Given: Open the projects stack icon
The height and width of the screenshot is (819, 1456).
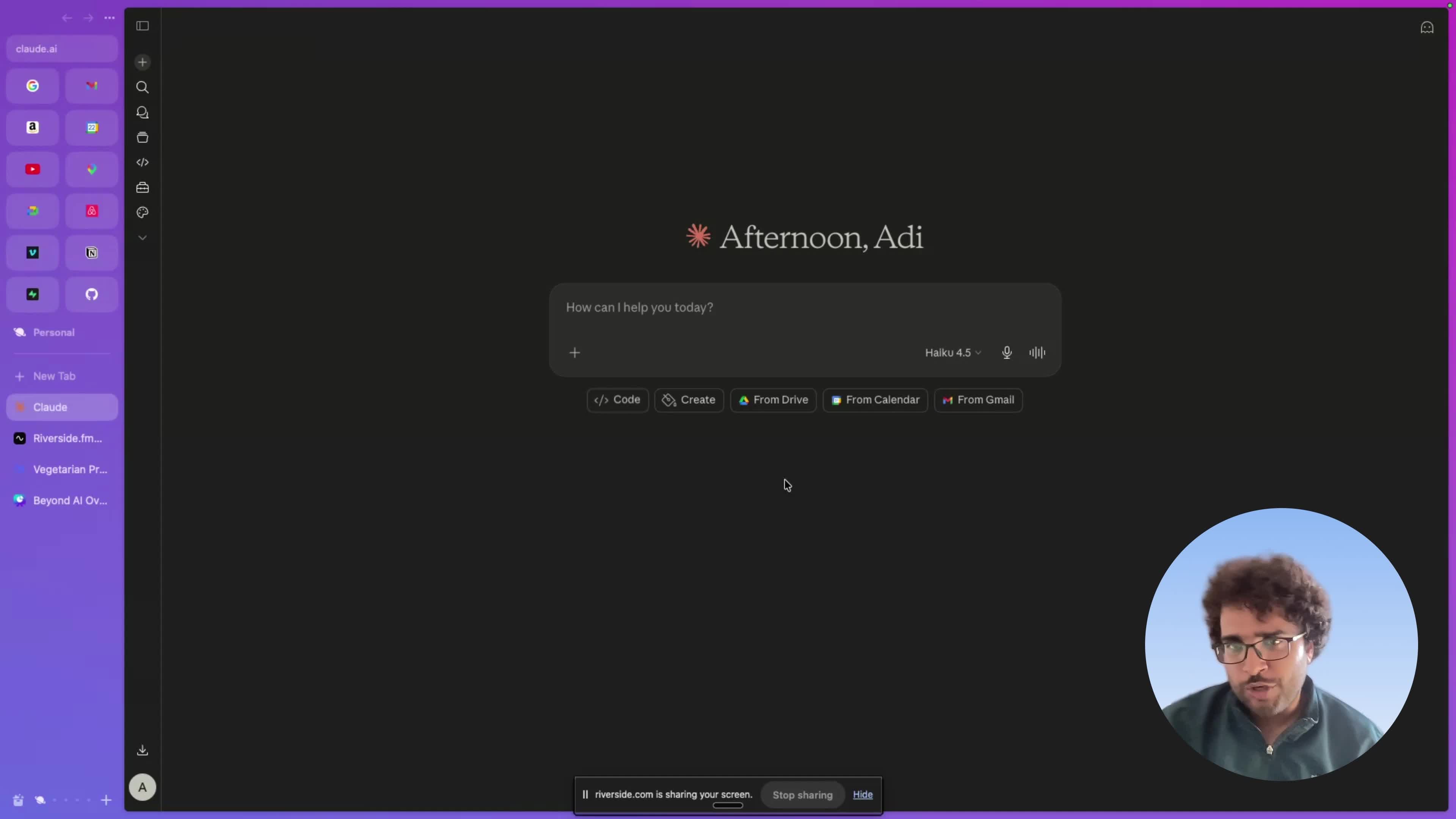Looking at the screenshot, I should (143, 137).
